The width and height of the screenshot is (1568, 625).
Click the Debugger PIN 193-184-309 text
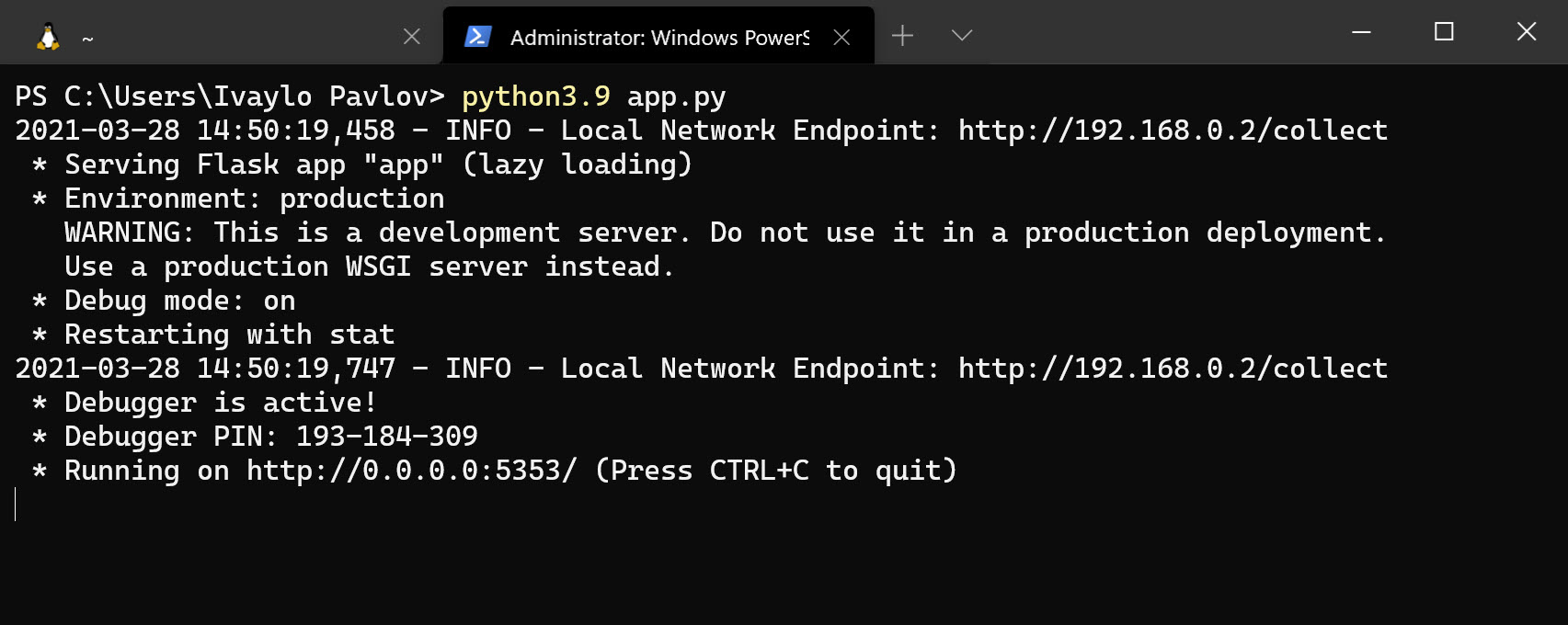pyautogui.click(x=386, y=437)
